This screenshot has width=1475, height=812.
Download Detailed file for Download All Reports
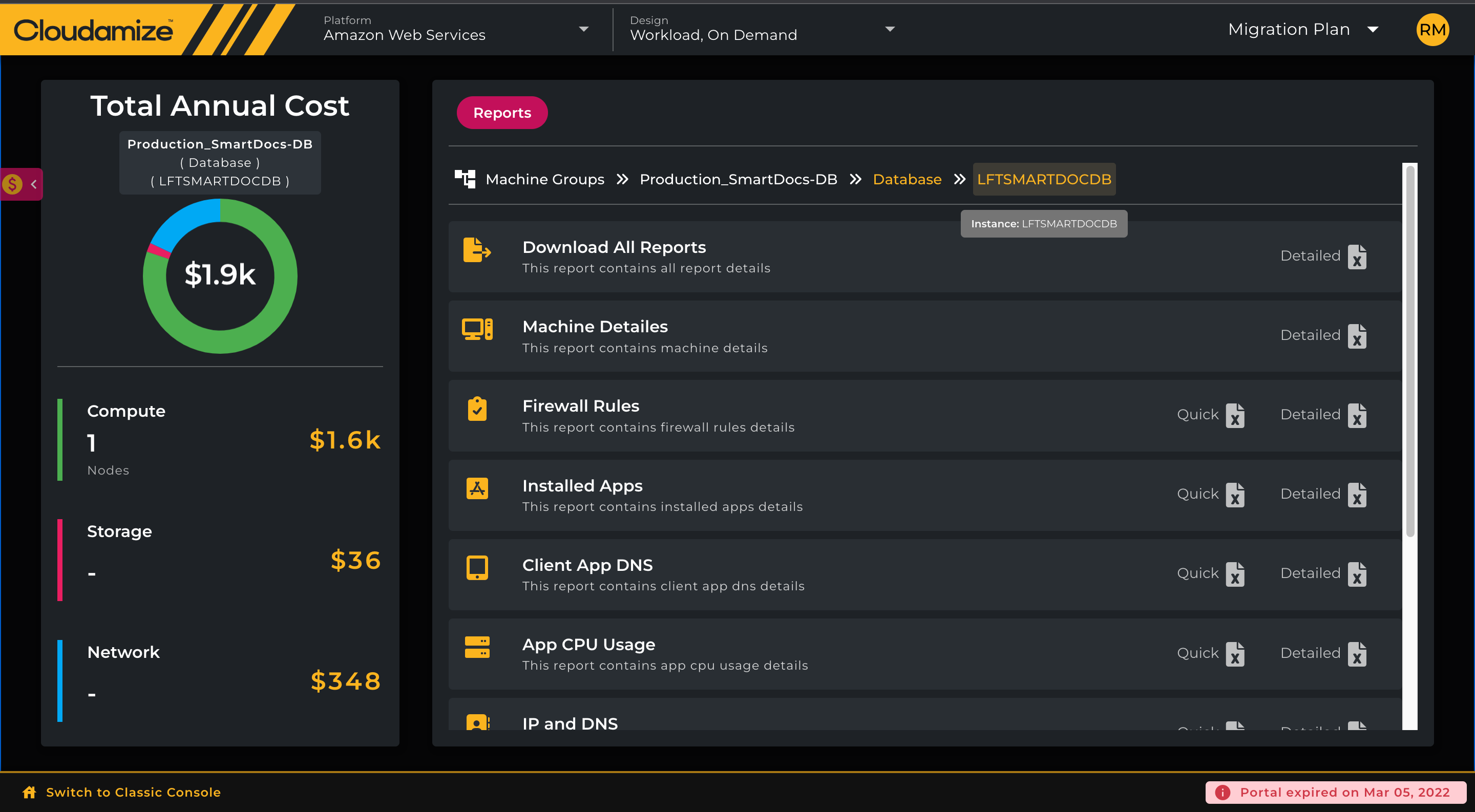coord(1357,257)
